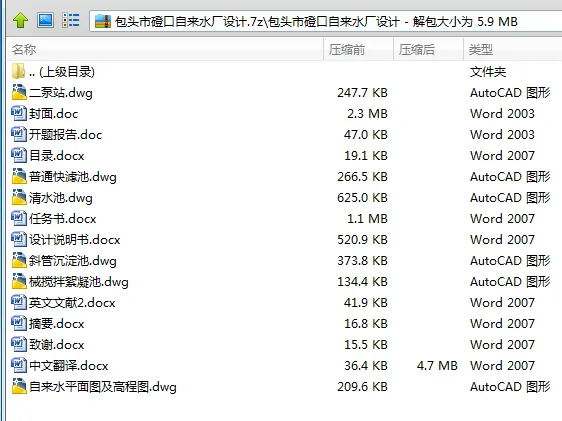Click the 2.3 MB size value
The image size is (562, 421).
(x=367, y=114)
